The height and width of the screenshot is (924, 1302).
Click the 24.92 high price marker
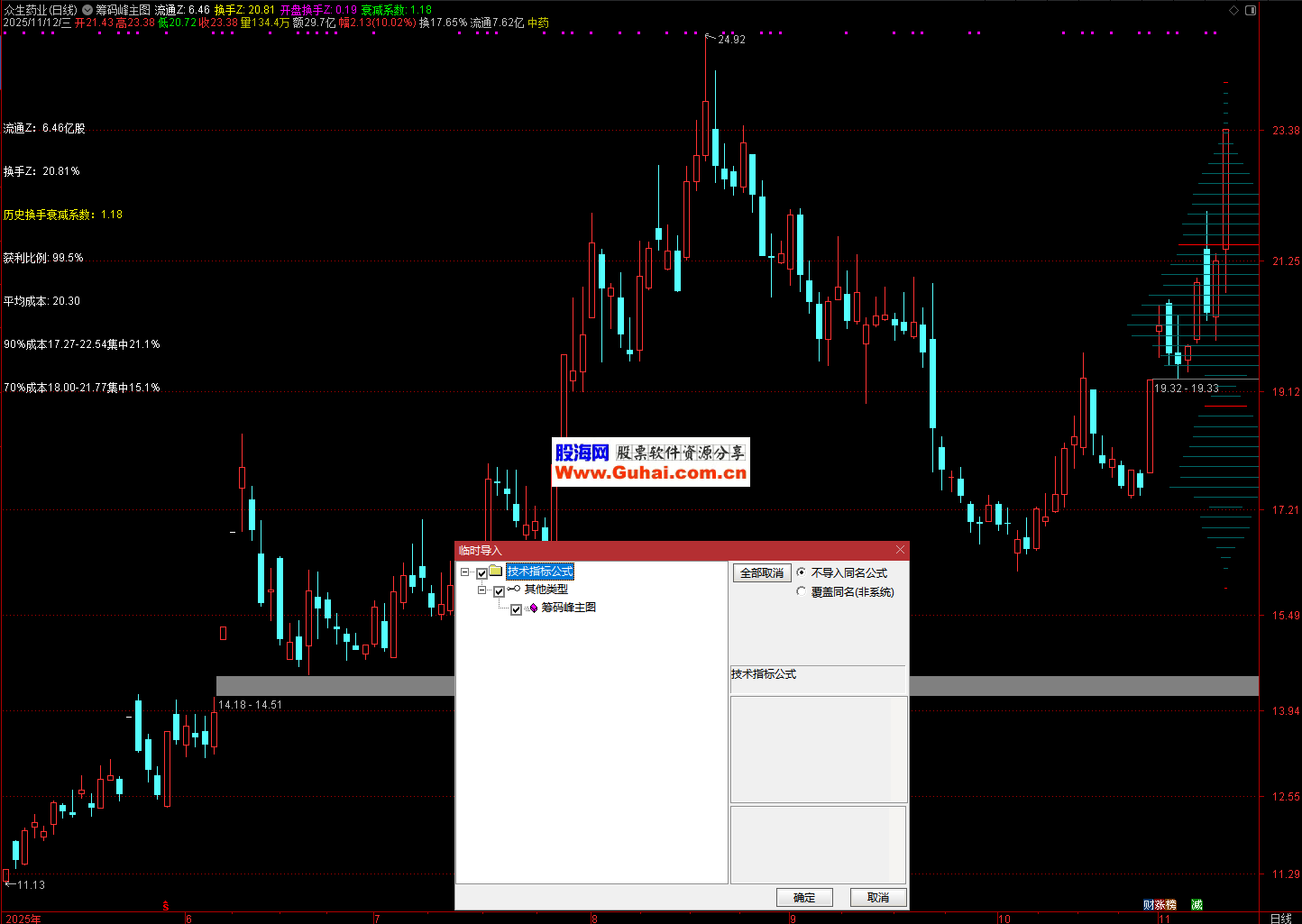click(x=731, y=40)
